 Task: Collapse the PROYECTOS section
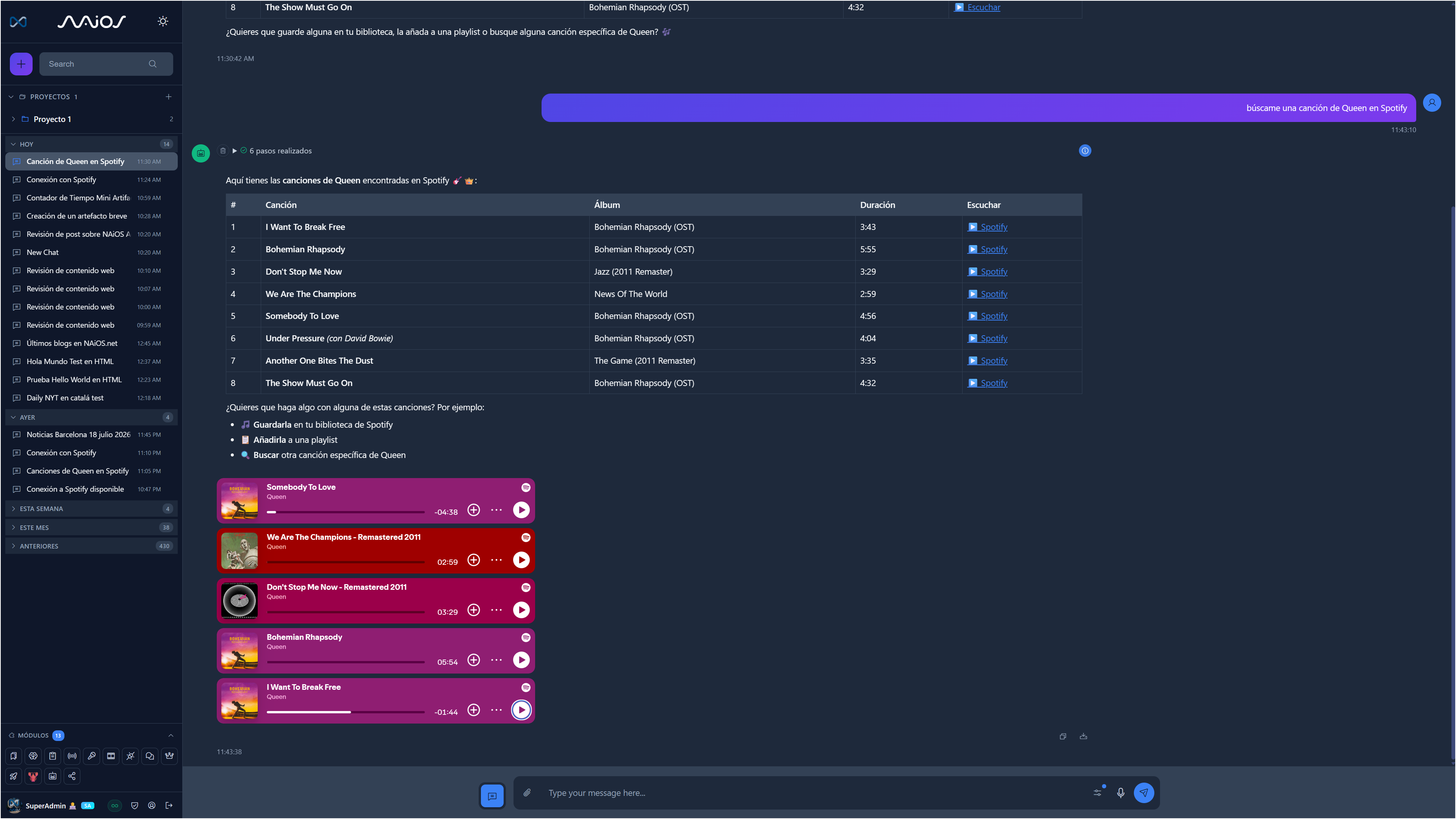pyautogui.click(x=11, y=97)
